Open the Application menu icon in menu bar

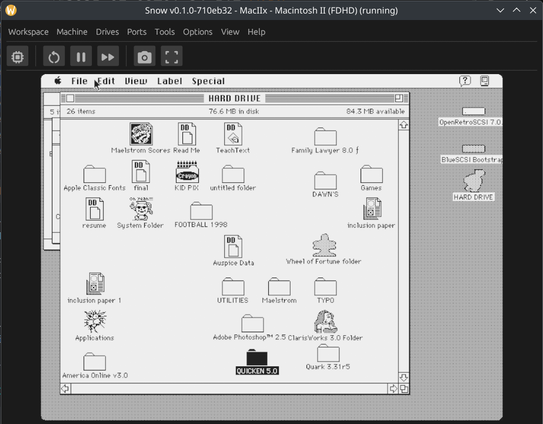click(484, 81)
